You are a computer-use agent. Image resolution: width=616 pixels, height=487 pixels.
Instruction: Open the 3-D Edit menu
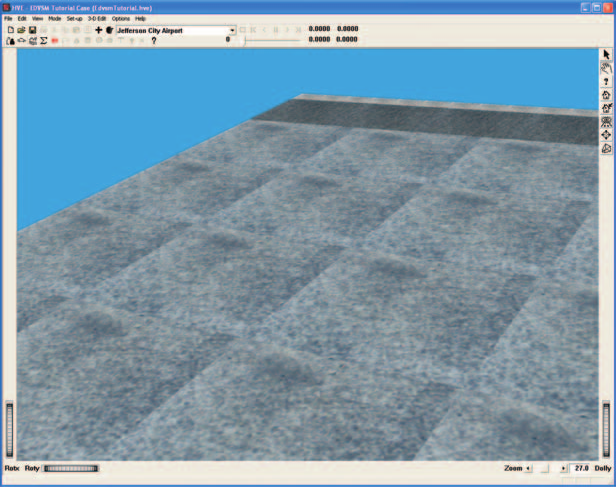(97, 18)
